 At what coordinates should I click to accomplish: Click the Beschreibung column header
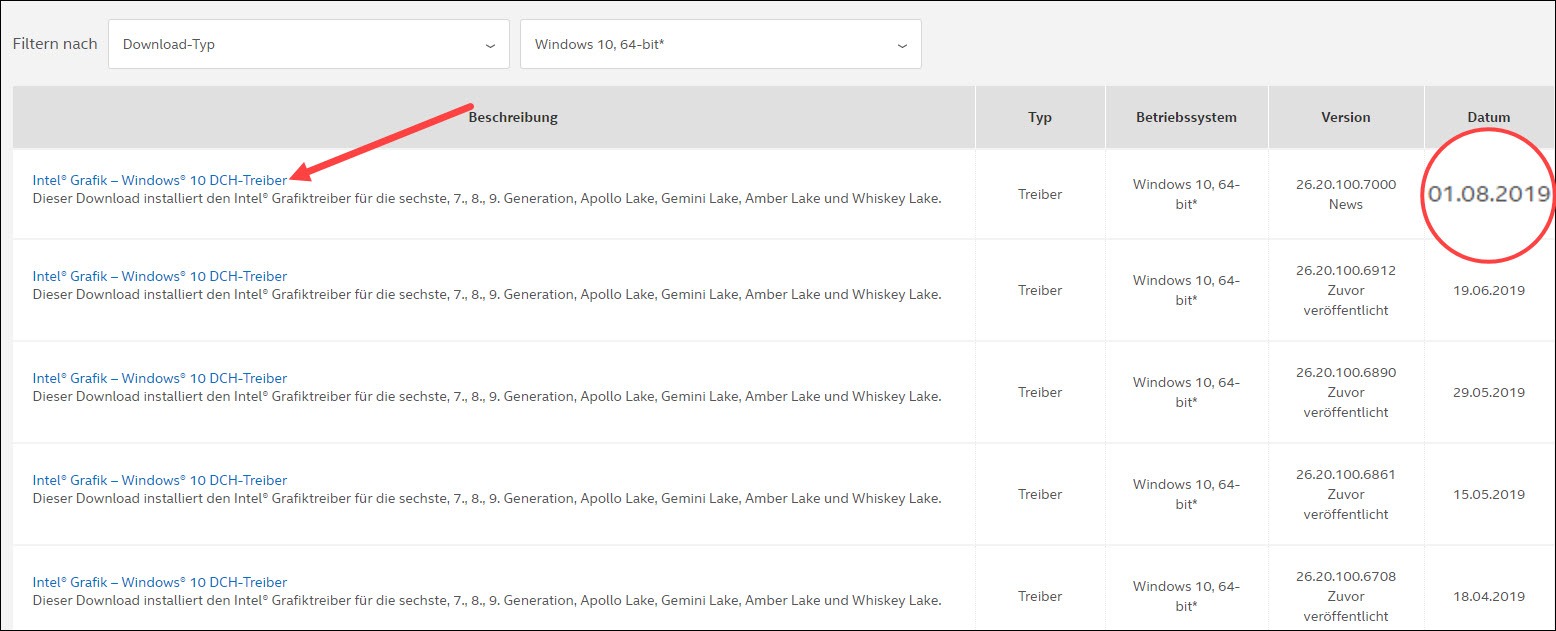[x=513, y=117]
